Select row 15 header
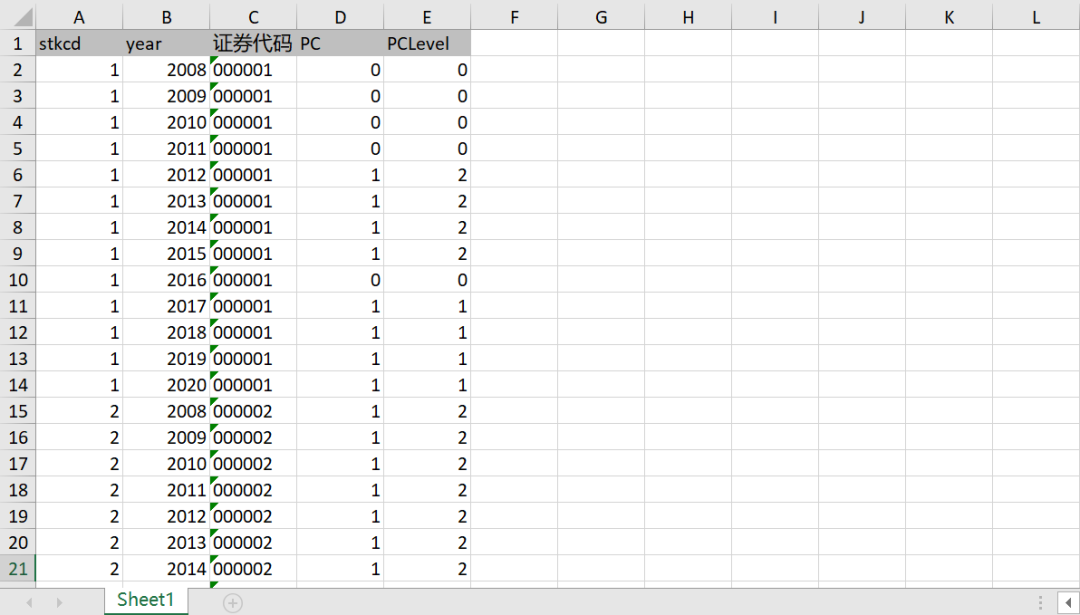1080x615 pixels. (x=17, y=411)
